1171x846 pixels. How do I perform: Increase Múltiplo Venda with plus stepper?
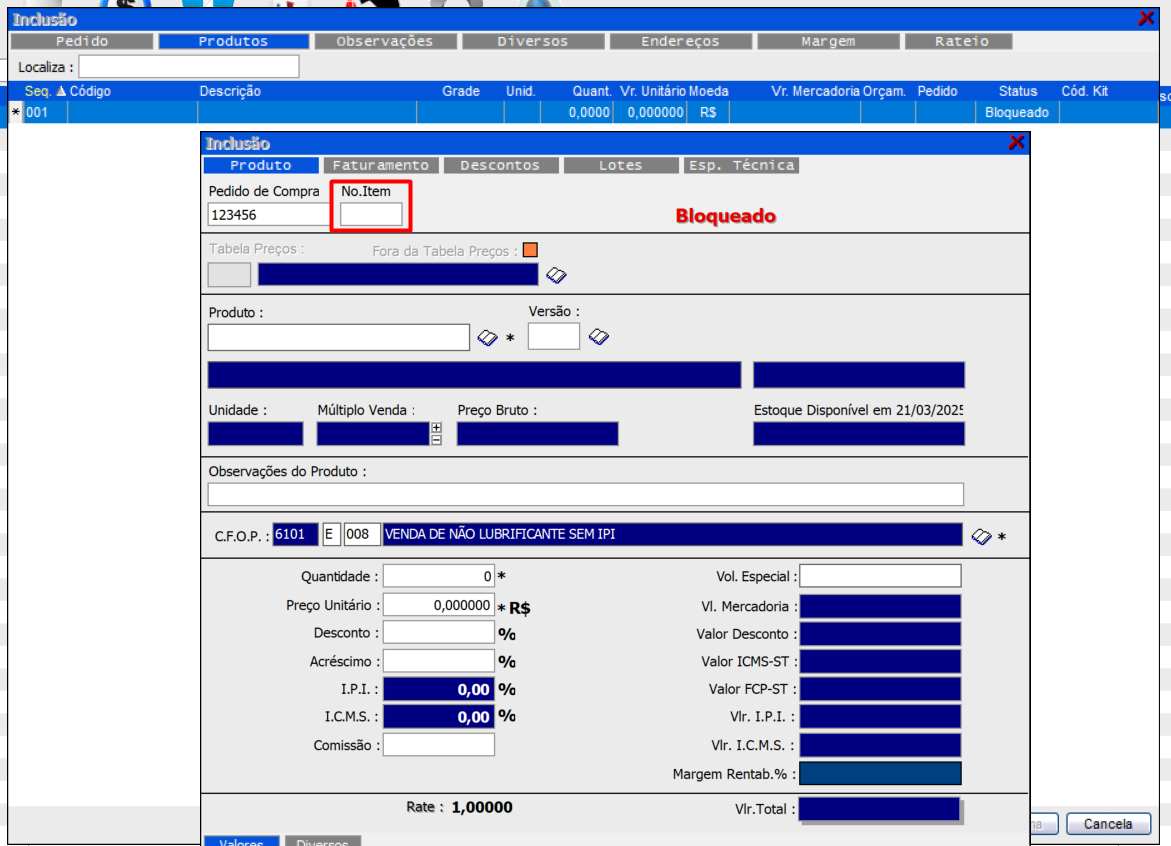pyautogui.click(x=436, y=428)
